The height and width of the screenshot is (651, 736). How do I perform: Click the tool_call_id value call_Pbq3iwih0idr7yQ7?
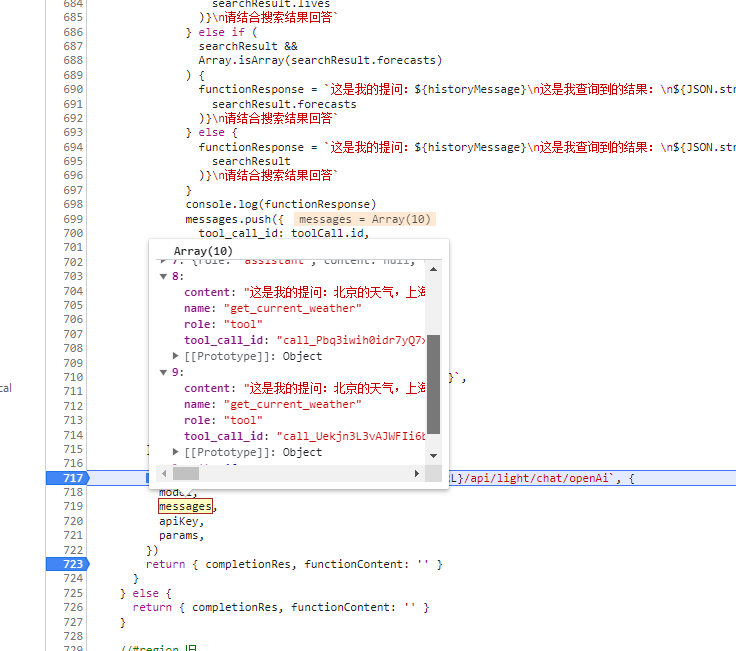(x=351, y=340)
